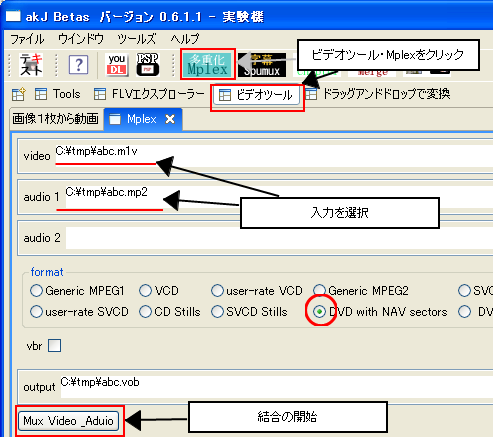Open the Tools toolbar item
The image size is (493, 437).
click(58, 94)
